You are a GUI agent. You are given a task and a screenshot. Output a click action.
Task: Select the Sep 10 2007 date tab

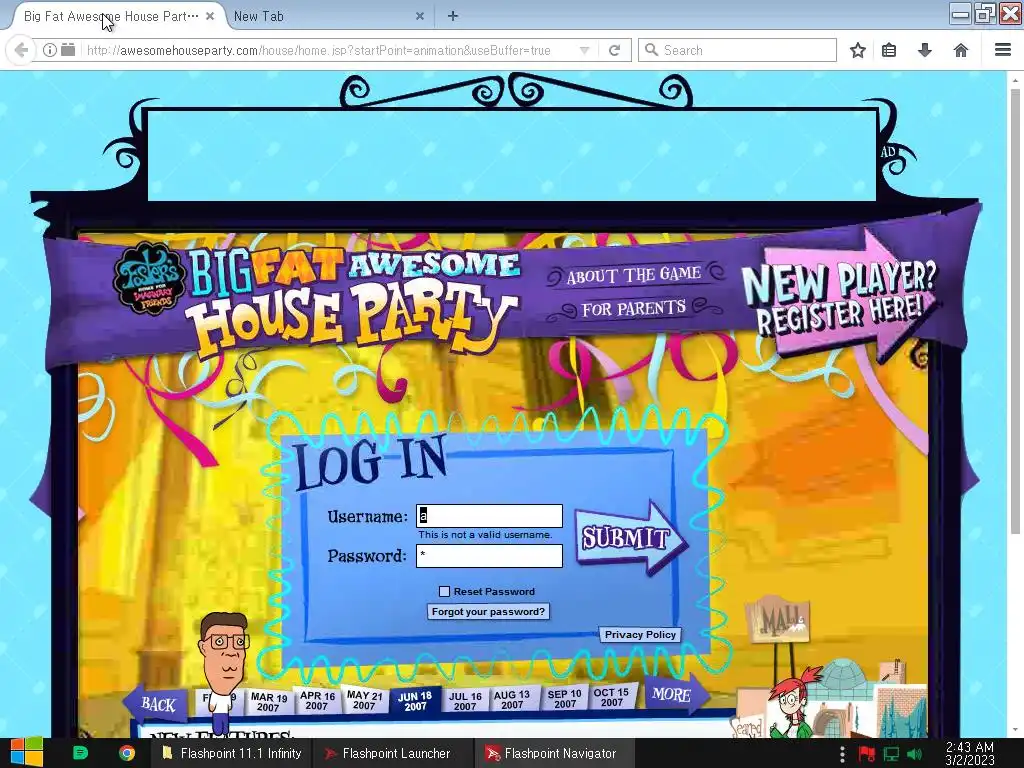click(x=564, y=699)
